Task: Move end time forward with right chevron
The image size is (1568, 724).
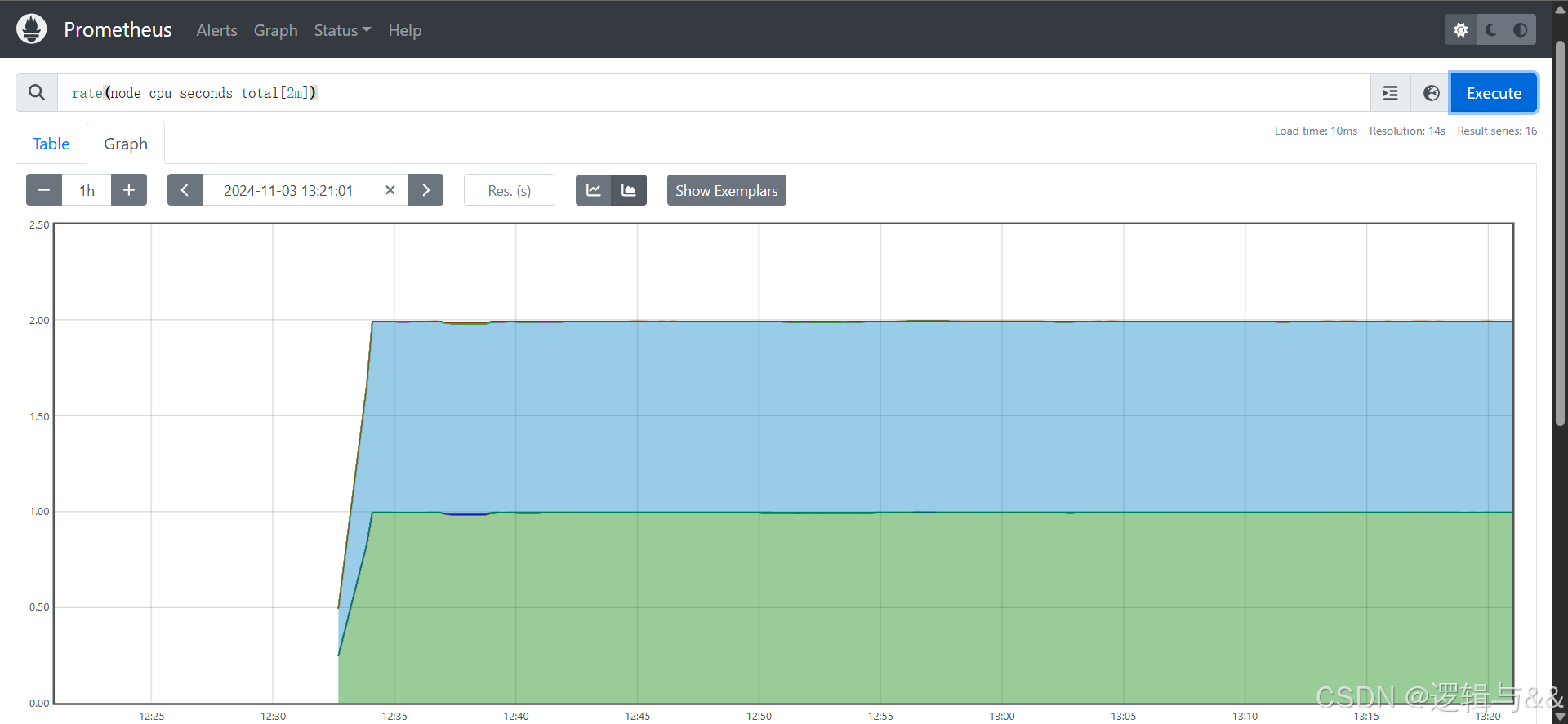Action: [425, 190]
